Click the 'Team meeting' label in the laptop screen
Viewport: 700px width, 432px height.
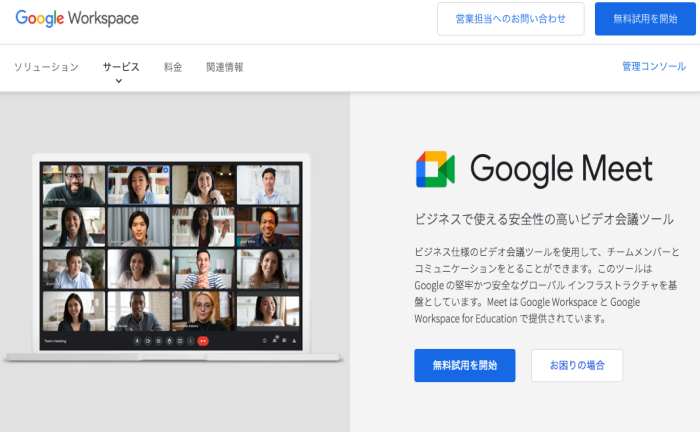coord(55,341)
